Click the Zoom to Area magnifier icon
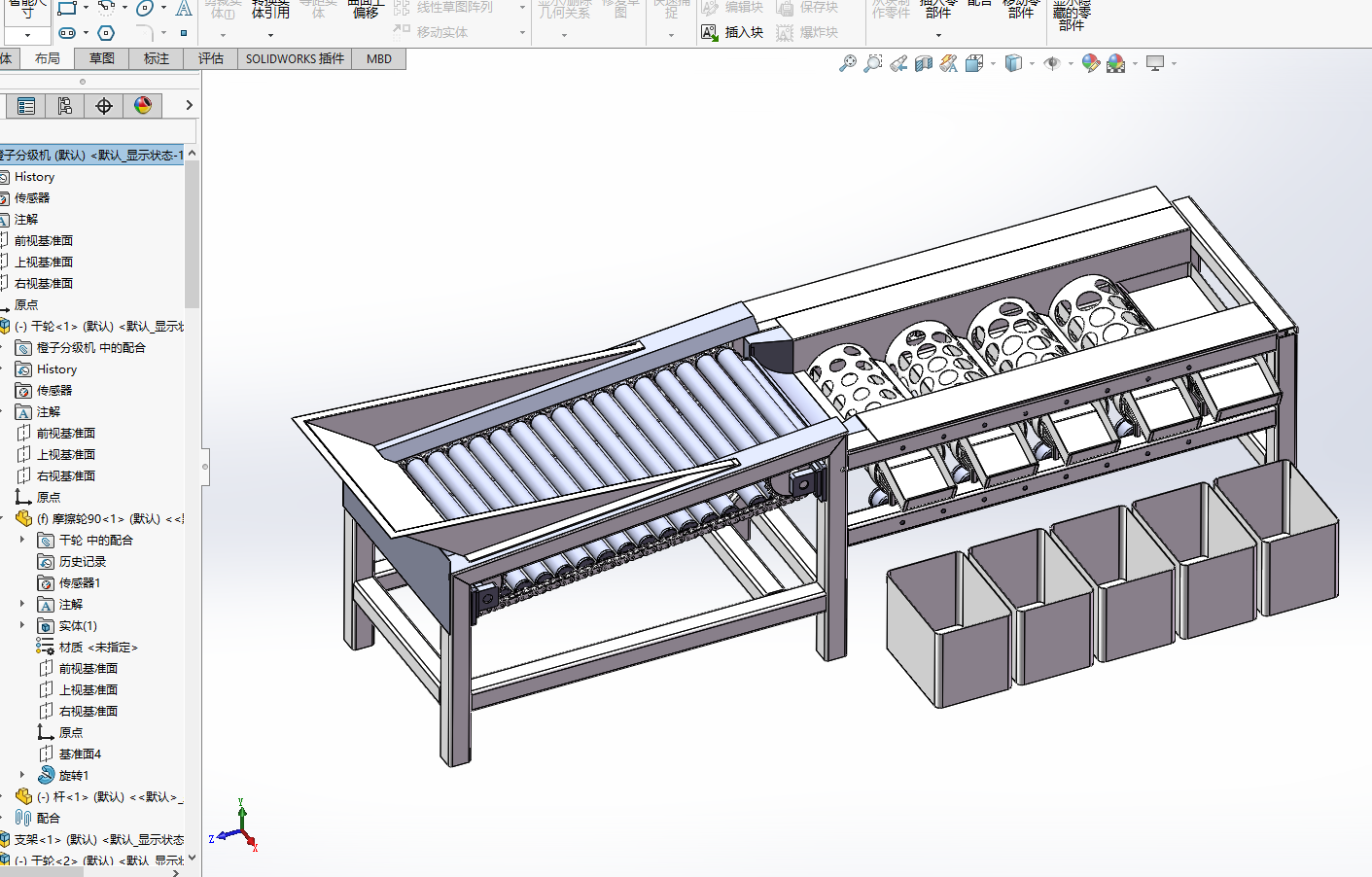Viewport: 1372px width, 877px height. tap(873, 64)
